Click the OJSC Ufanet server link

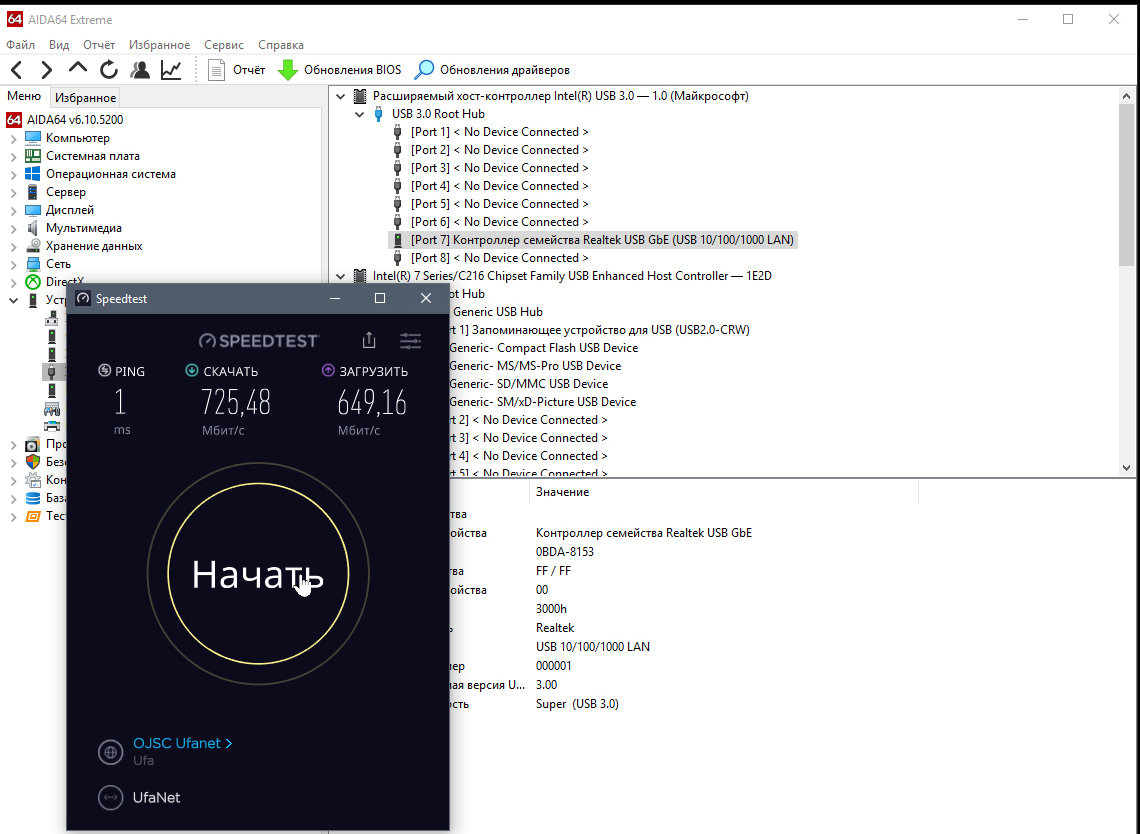pos(182,743)
